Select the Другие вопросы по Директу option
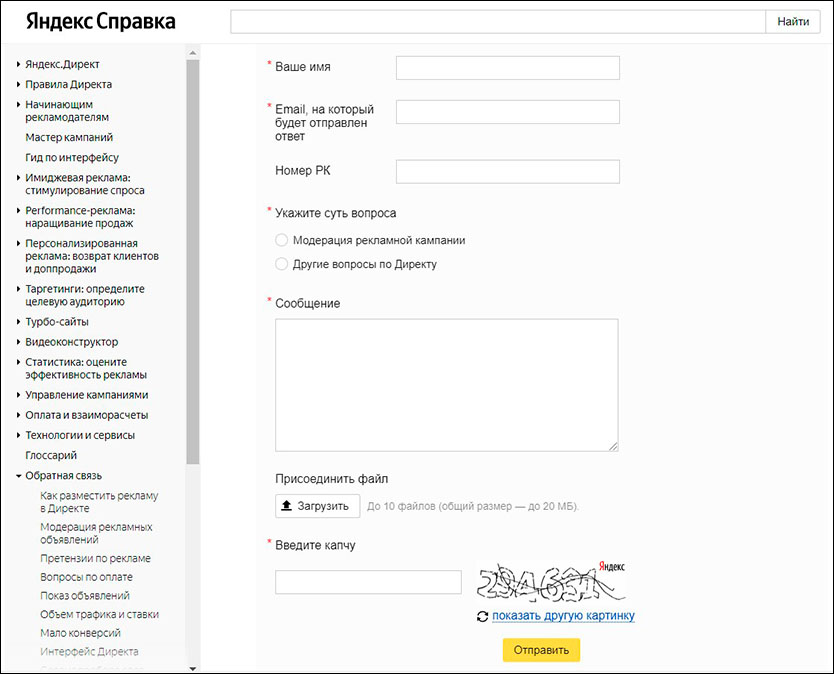Image resolution: width=834 pixels, height=674 pixels. 281,264
